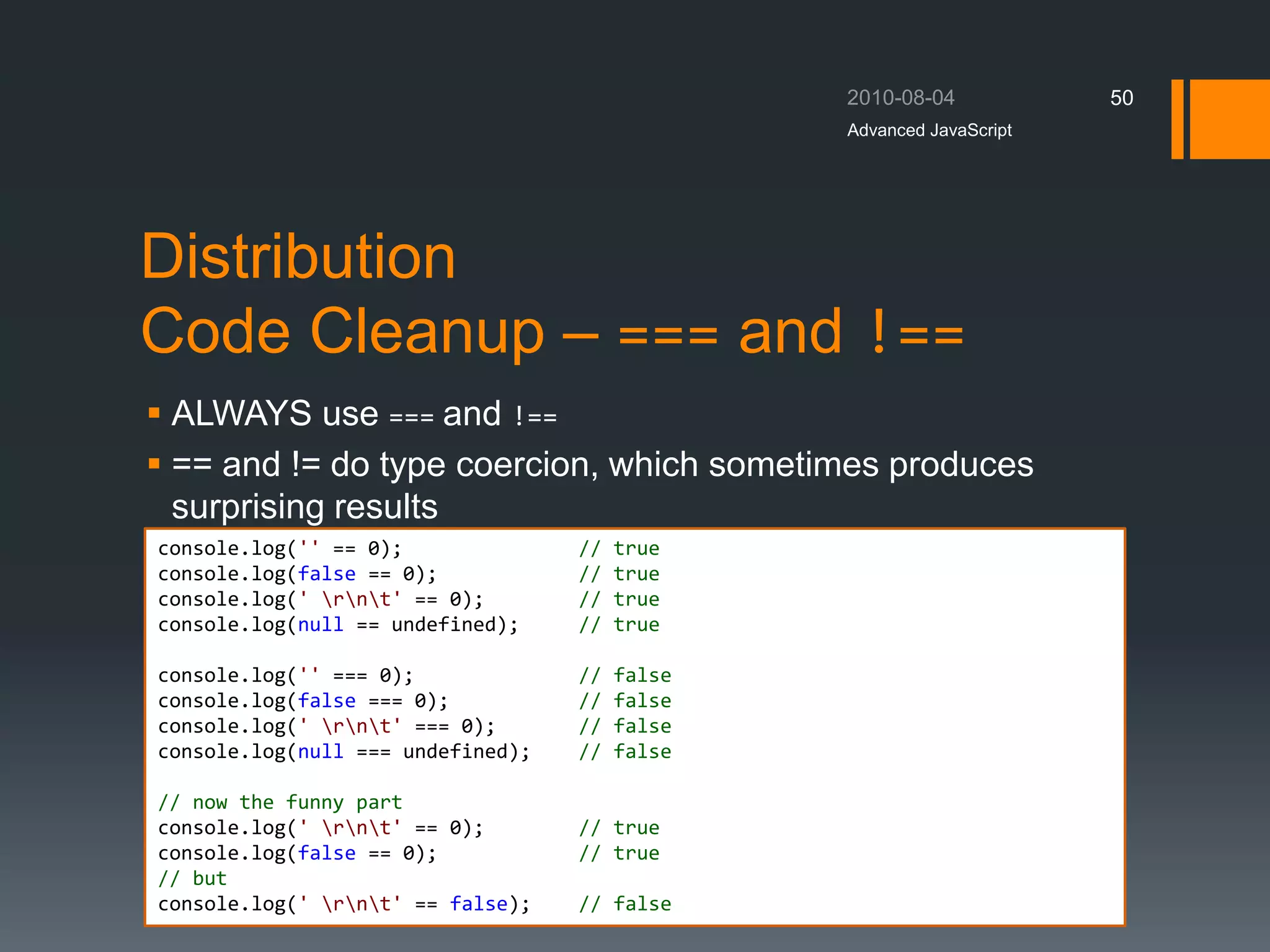Click the final // false comment
This screenshot has width=1270, height=952.
(x=625, y=904)
